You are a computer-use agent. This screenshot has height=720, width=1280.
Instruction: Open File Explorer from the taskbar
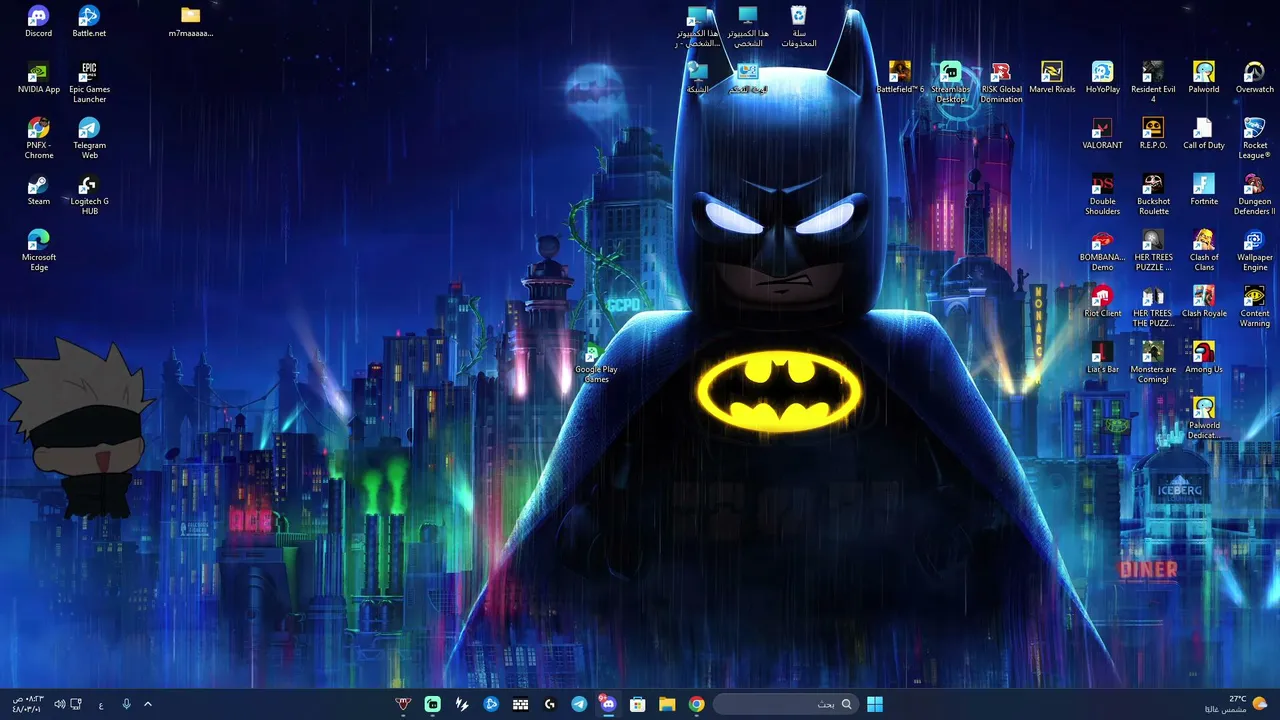[x=667, y=704]
